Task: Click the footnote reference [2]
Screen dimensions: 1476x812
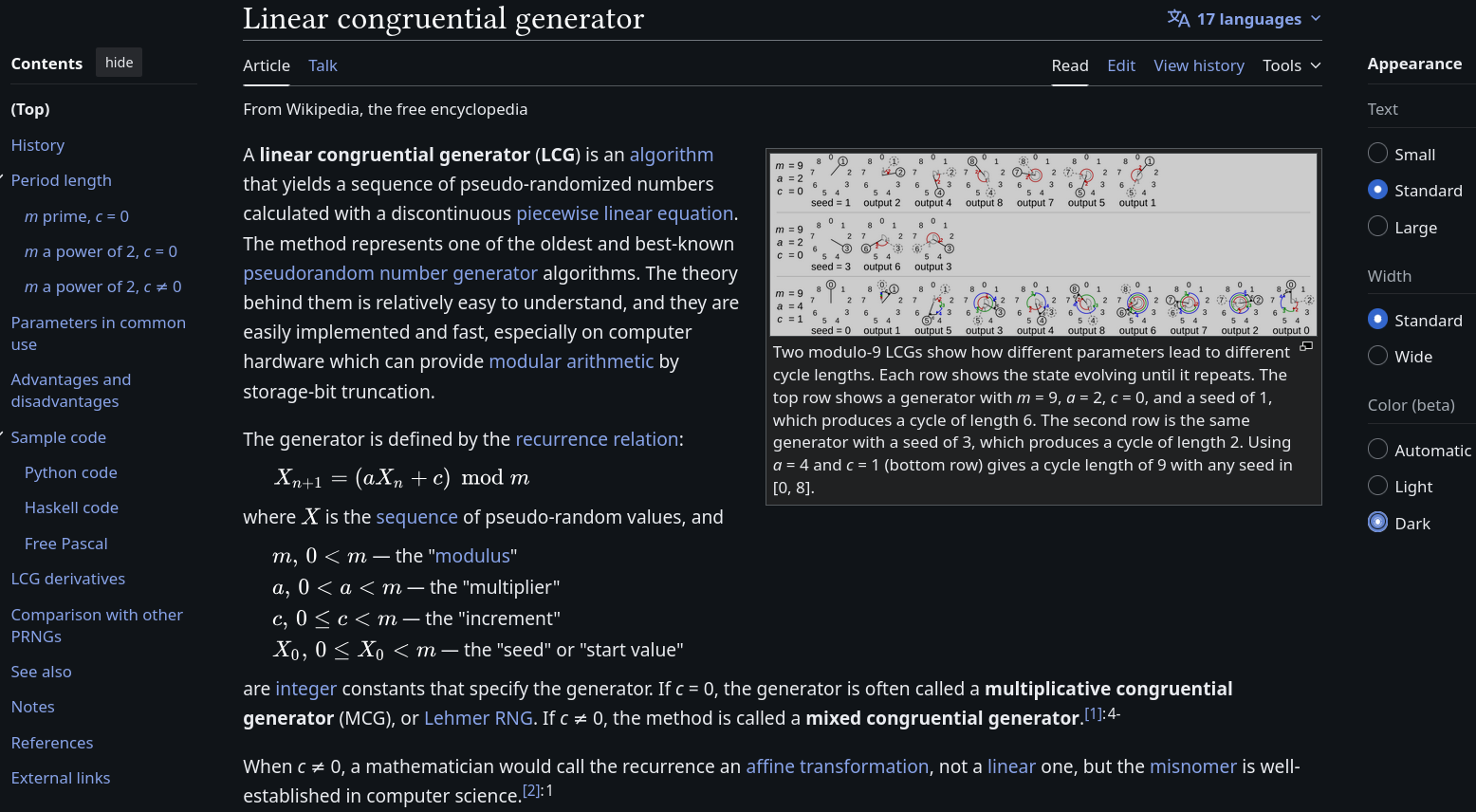Action: [x=530, y=791]
